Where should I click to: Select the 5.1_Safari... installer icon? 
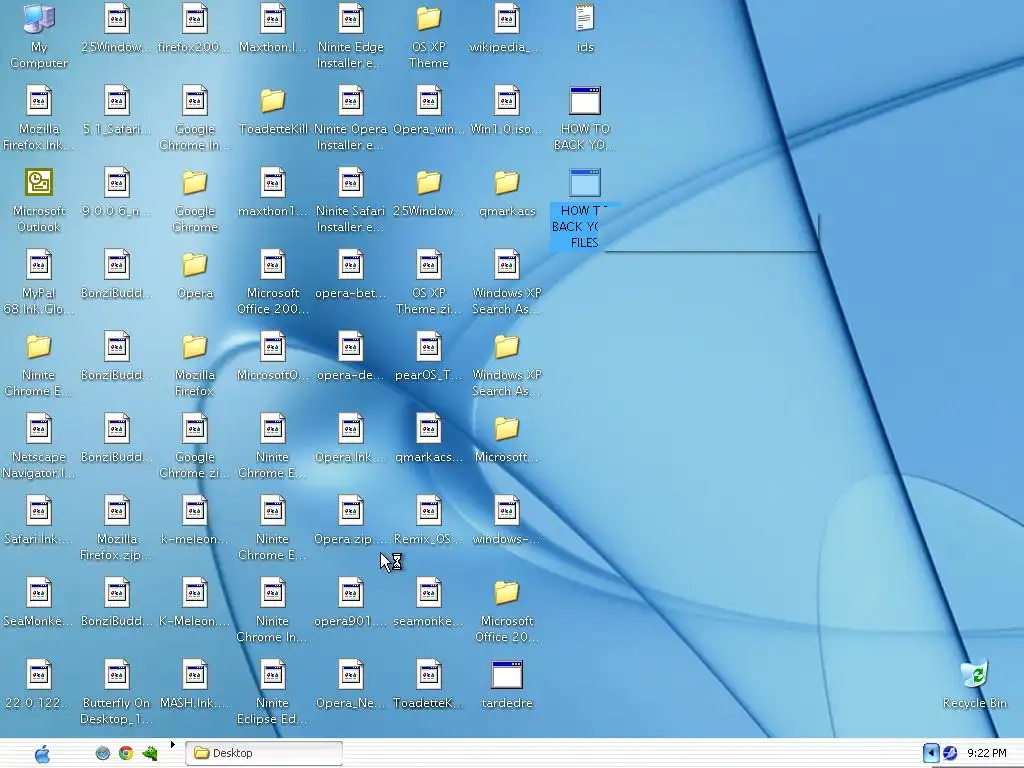click(x=116, y=101)
